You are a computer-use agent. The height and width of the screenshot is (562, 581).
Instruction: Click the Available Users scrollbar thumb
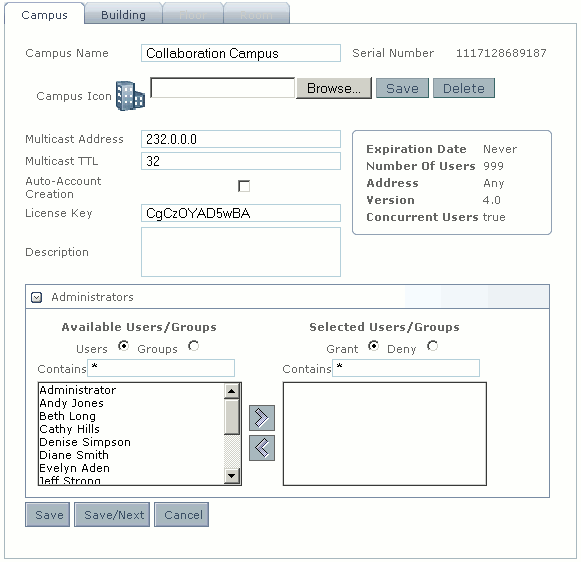[232, 416]
